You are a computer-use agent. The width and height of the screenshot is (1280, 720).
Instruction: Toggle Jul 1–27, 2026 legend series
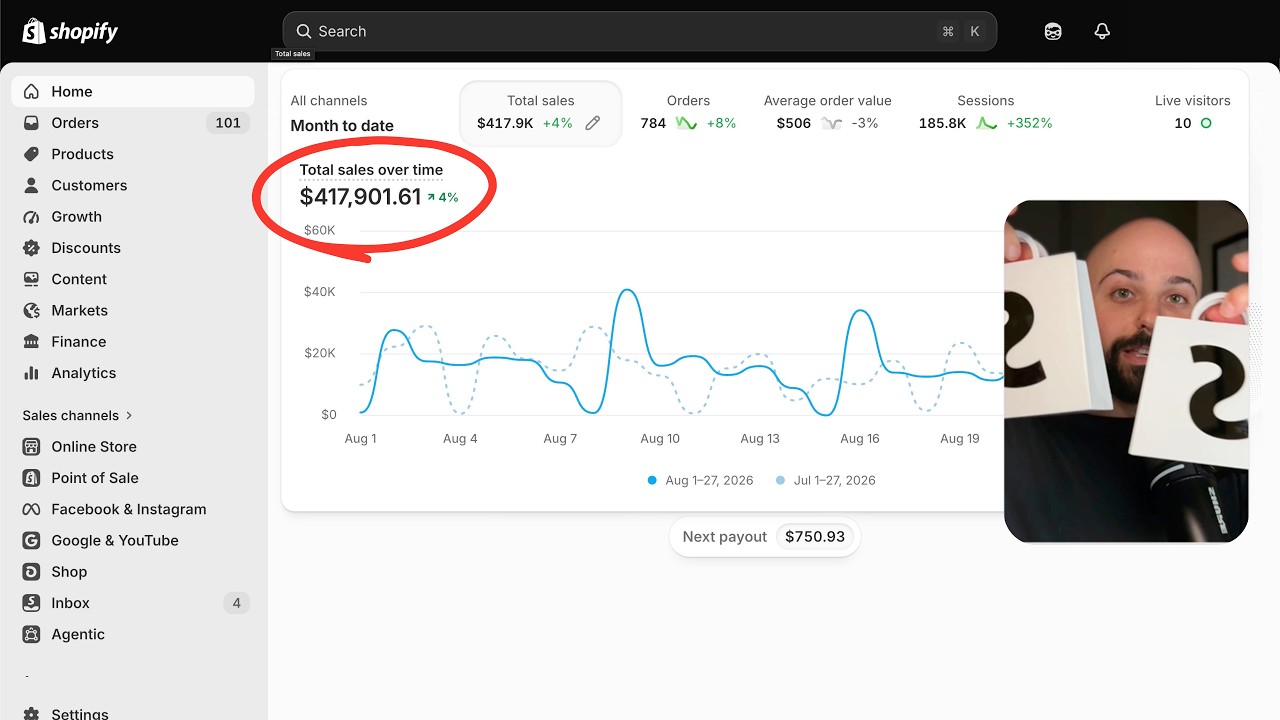(826, 481)
